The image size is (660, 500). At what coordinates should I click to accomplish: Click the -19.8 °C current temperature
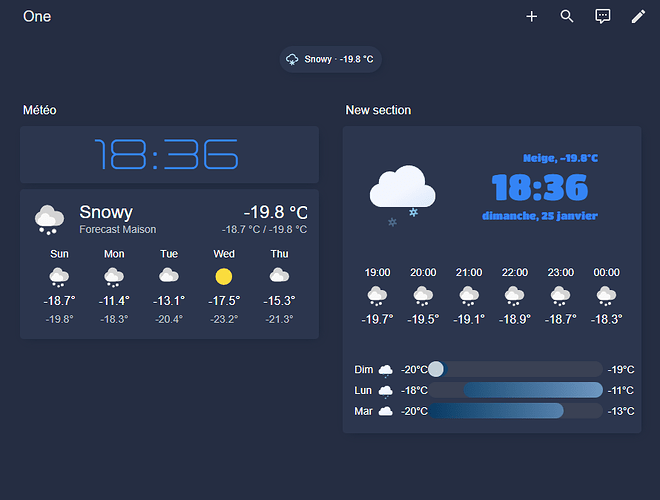[276, 212]
